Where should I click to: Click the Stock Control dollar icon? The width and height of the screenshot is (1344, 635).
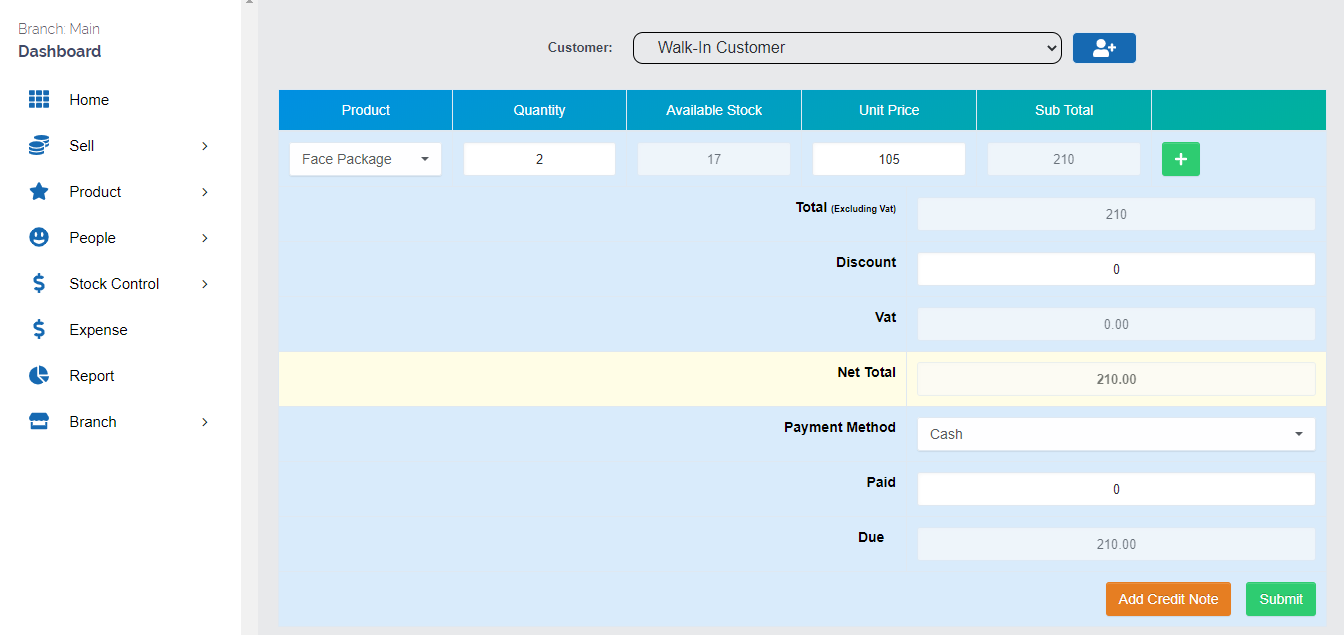pos(38,283)
